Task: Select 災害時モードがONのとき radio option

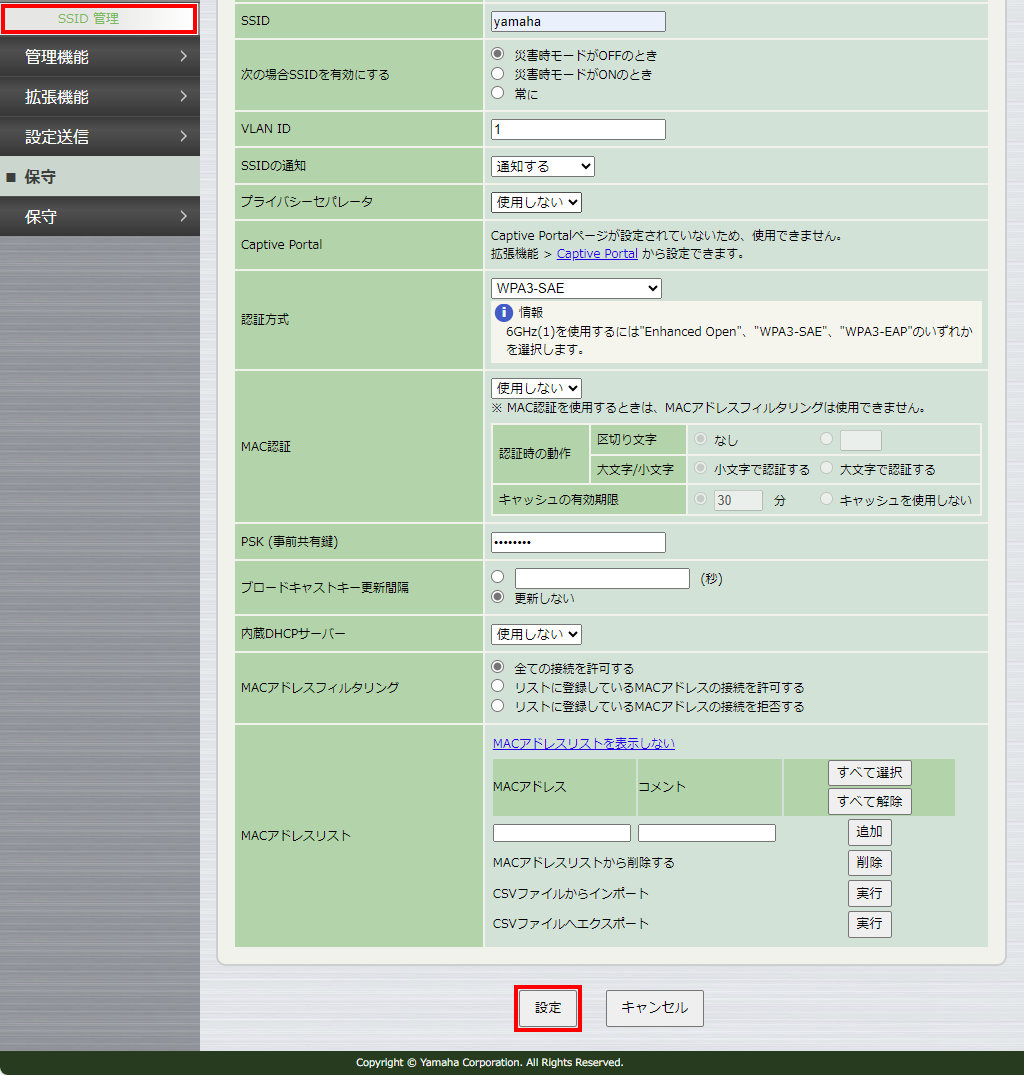Action: [x=497, y=73]
